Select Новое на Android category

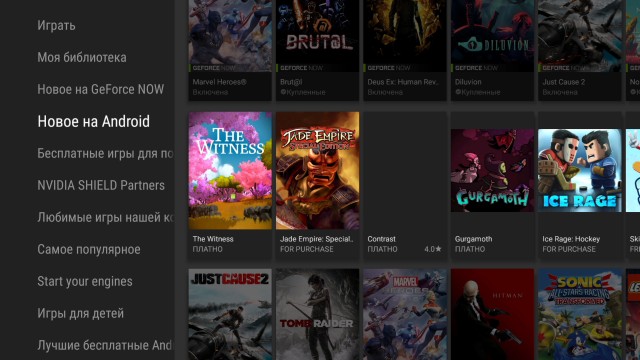tap(93, 121)
